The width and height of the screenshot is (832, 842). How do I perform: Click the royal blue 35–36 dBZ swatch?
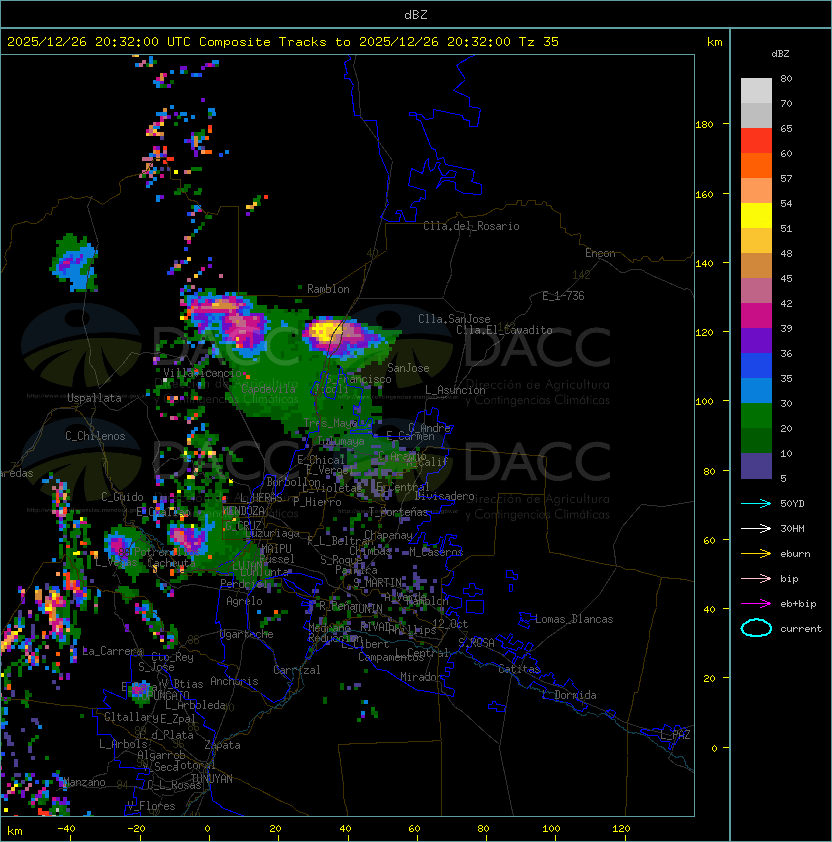756,365
